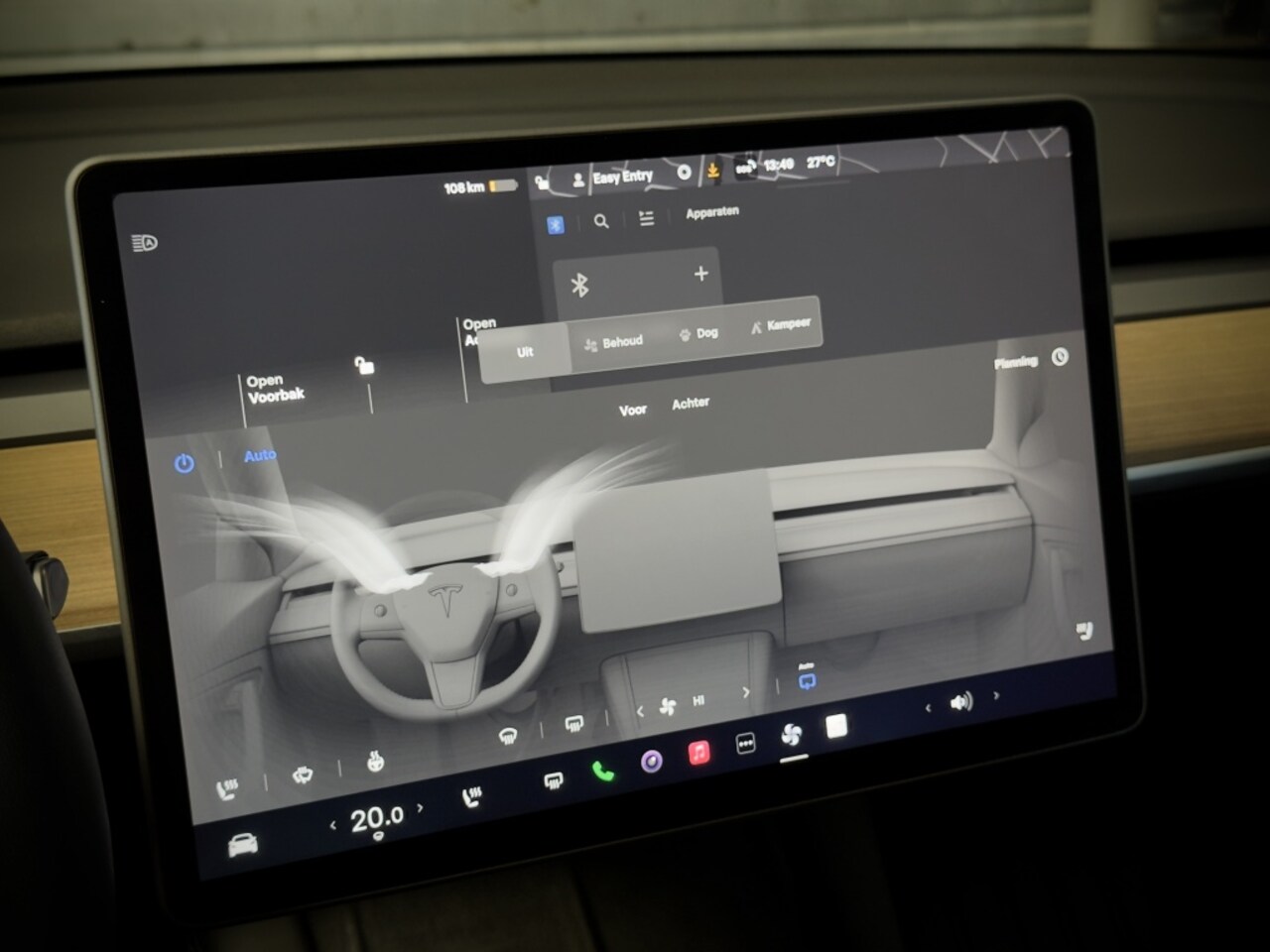Open the camera app in the dock
Viewport: 1270px width, 952px height.
coord(651,762)
